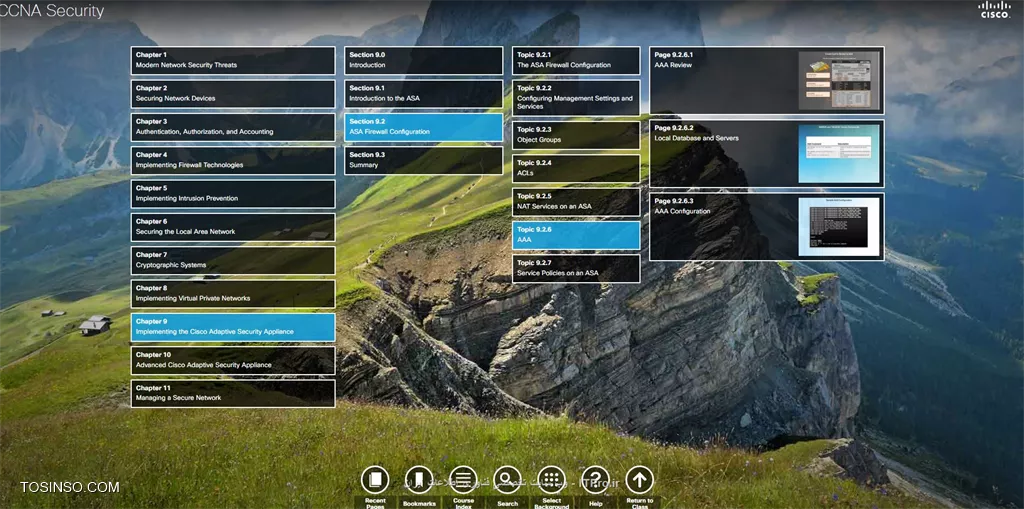Click the Page 9.2.6.2 Local Database and Servers title
Viewport: 1024px width, 509px height.
696,133
